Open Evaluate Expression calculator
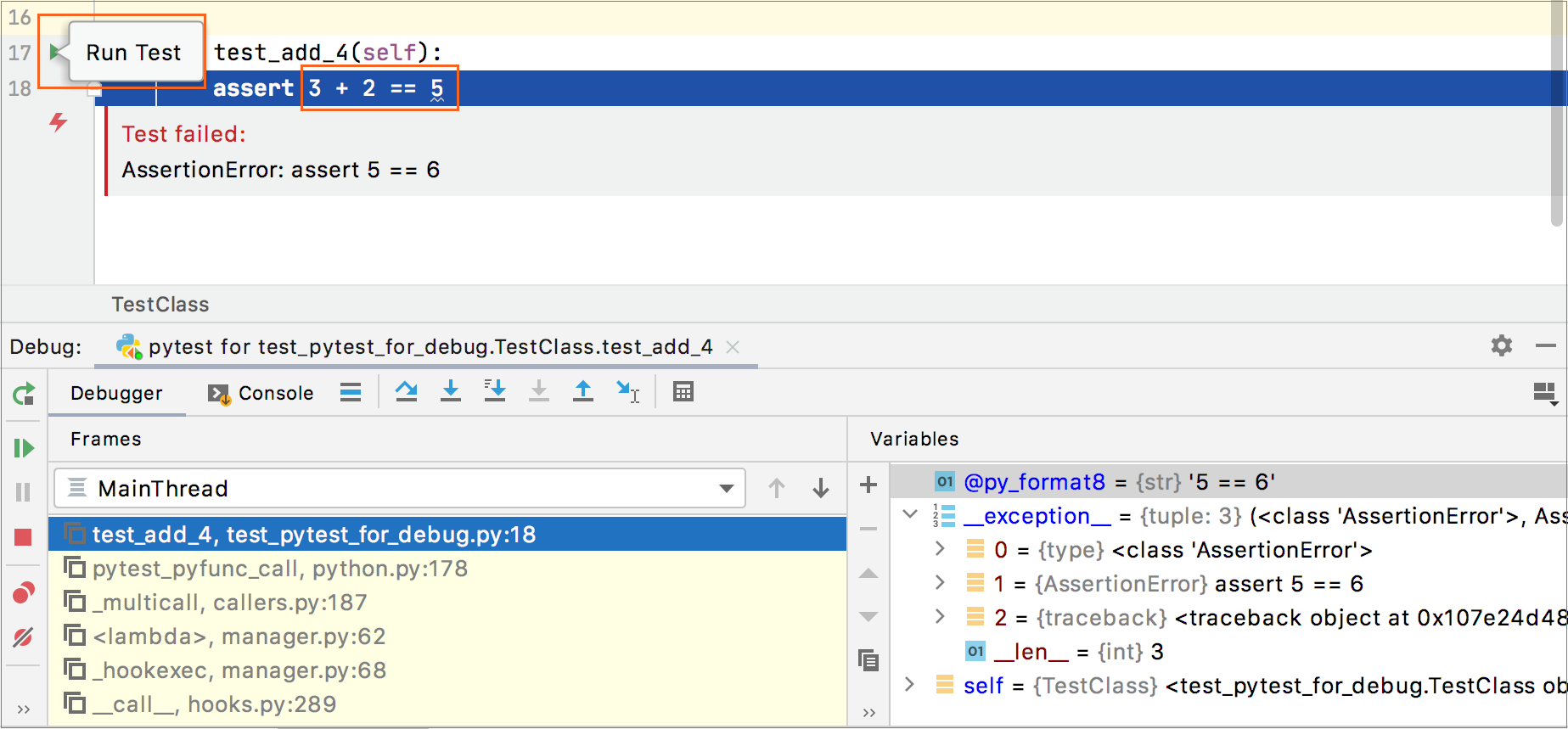Image resolution: width=1568 pixels, height=729 pixels. coord(683,391)
